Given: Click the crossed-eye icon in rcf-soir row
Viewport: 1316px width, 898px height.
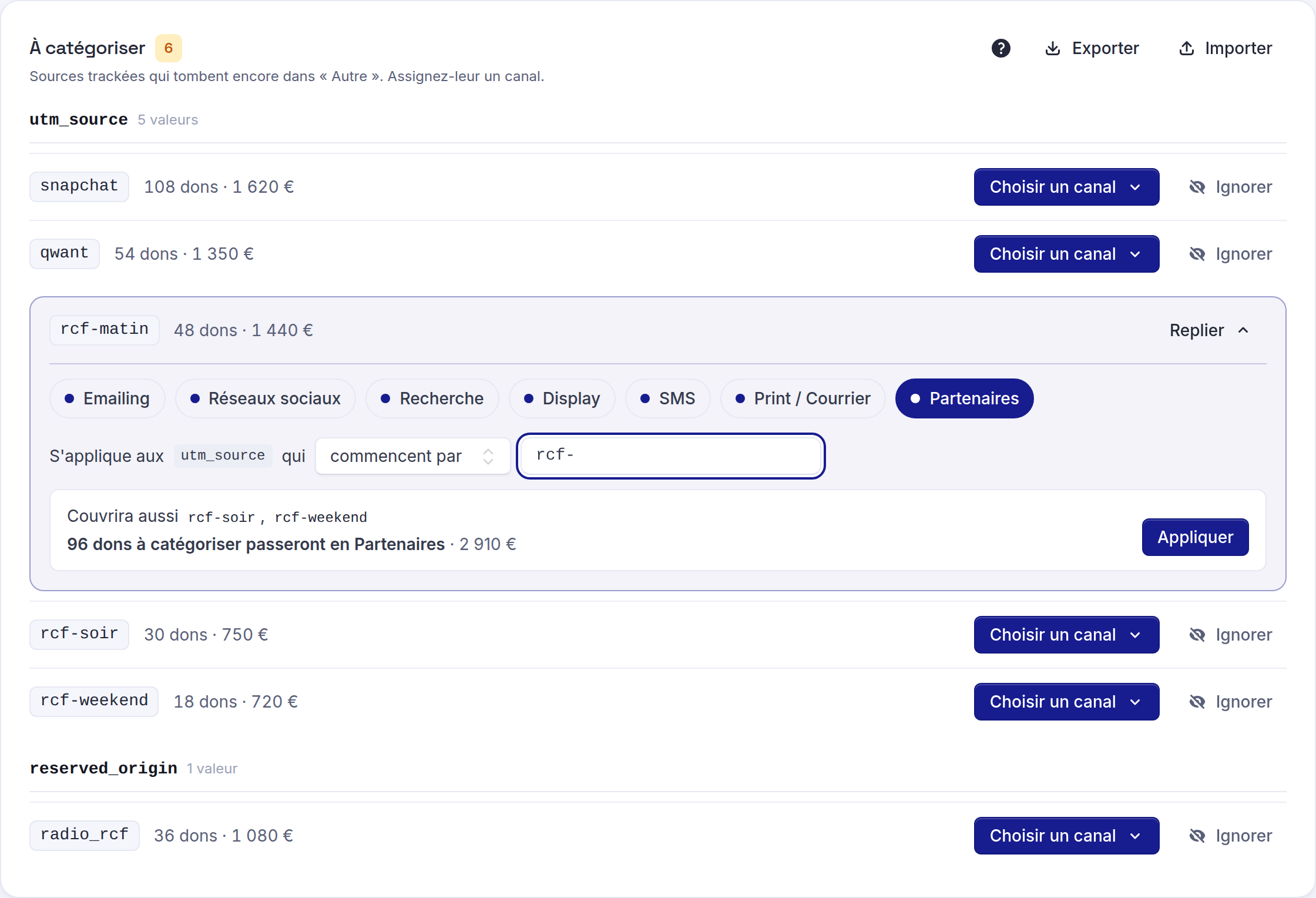Looking at the screenshot, I should coord(1197,635).
